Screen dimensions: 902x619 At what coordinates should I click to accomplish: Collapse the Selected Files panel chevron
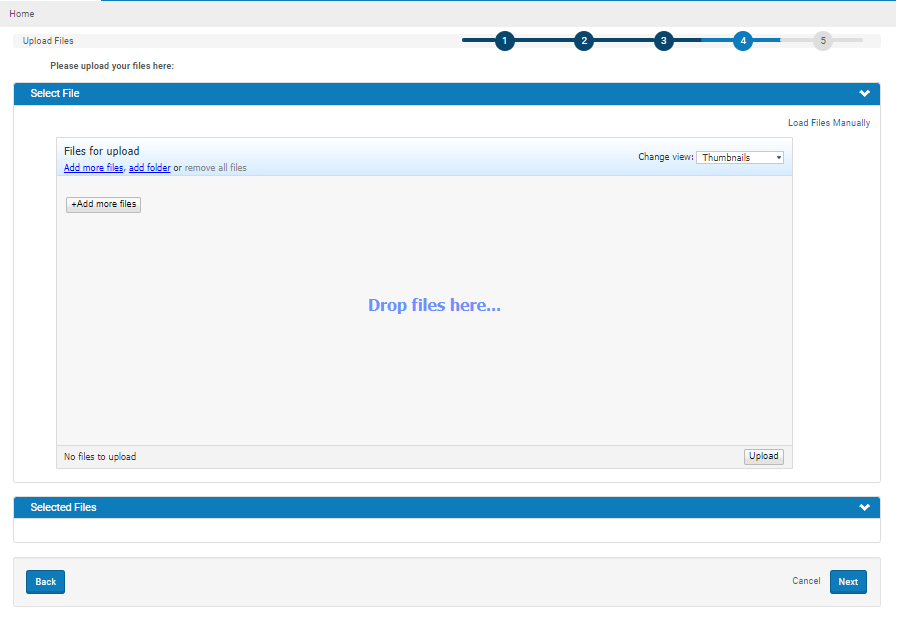(864, 508)
